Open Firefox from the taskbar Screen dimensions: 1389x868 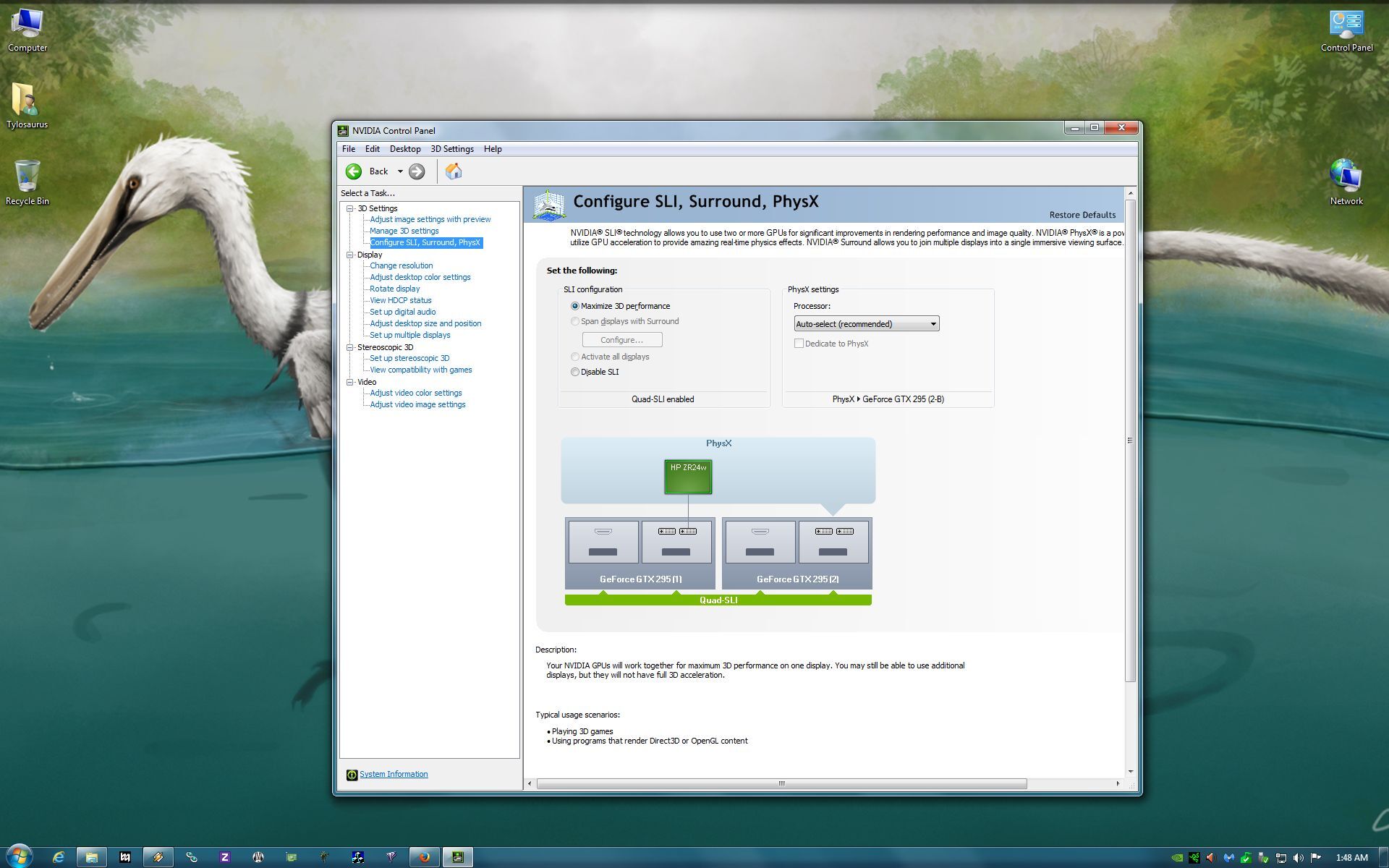(425, 857)
